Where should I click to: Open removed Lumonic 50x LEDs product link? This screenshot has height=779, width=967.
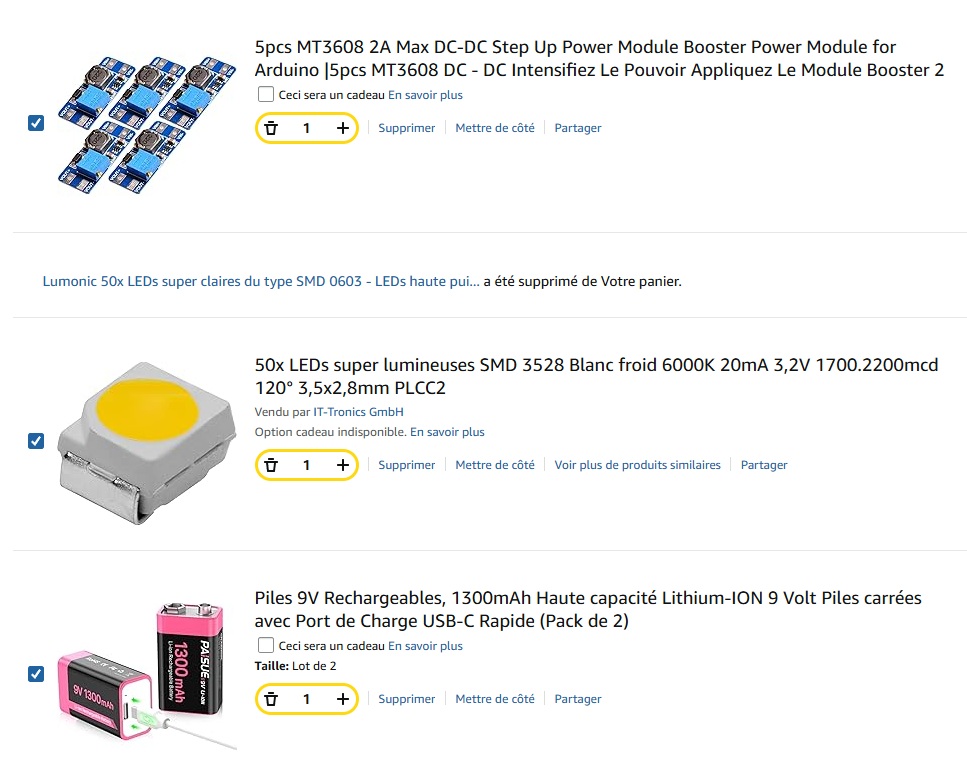260,282
